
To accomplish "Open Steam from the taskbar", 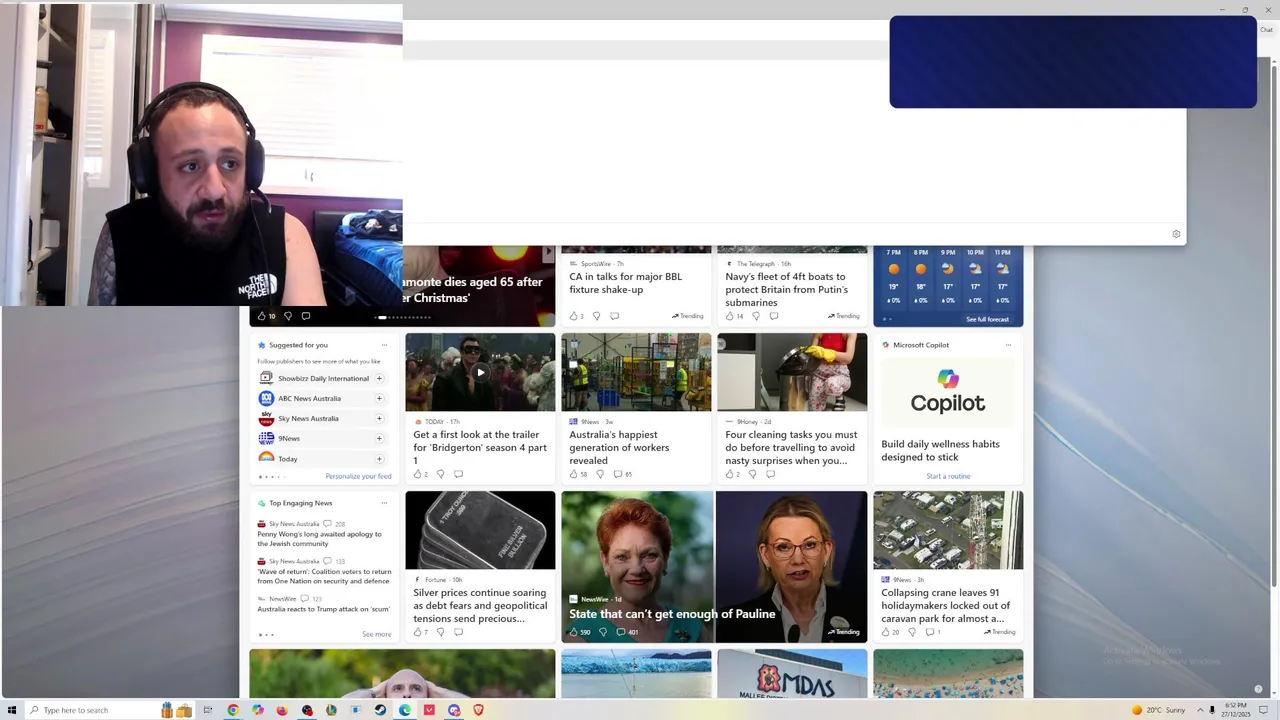I will point(380,710).
